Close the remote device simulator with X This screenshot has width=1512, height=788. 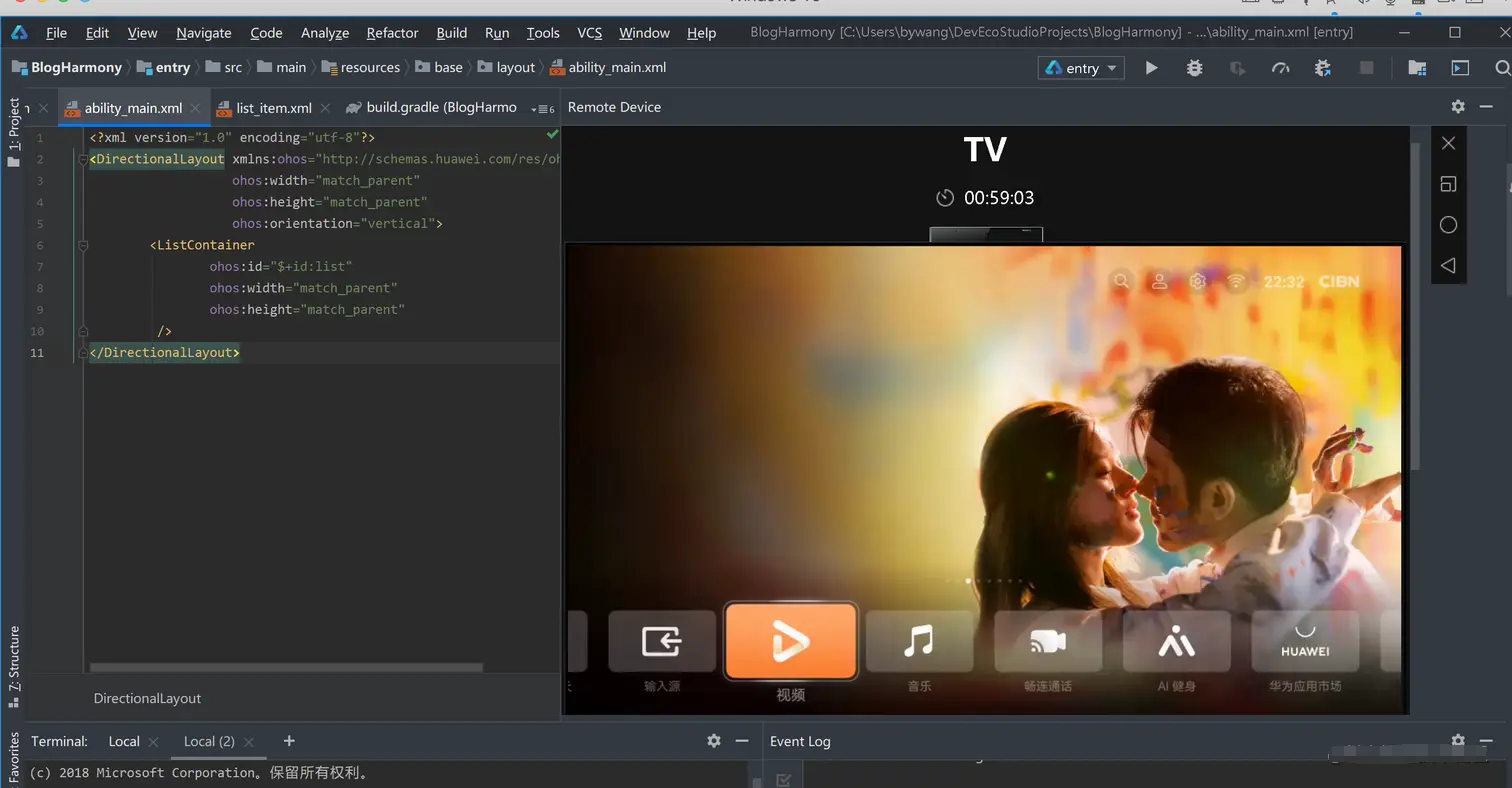1448,143
